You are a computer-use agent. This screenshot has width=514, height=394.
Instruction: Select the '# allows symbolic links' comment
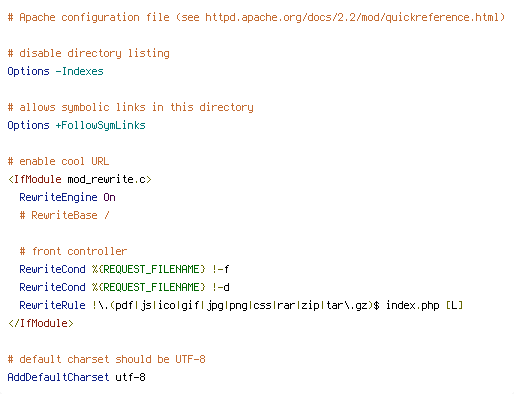click(130, 107)
